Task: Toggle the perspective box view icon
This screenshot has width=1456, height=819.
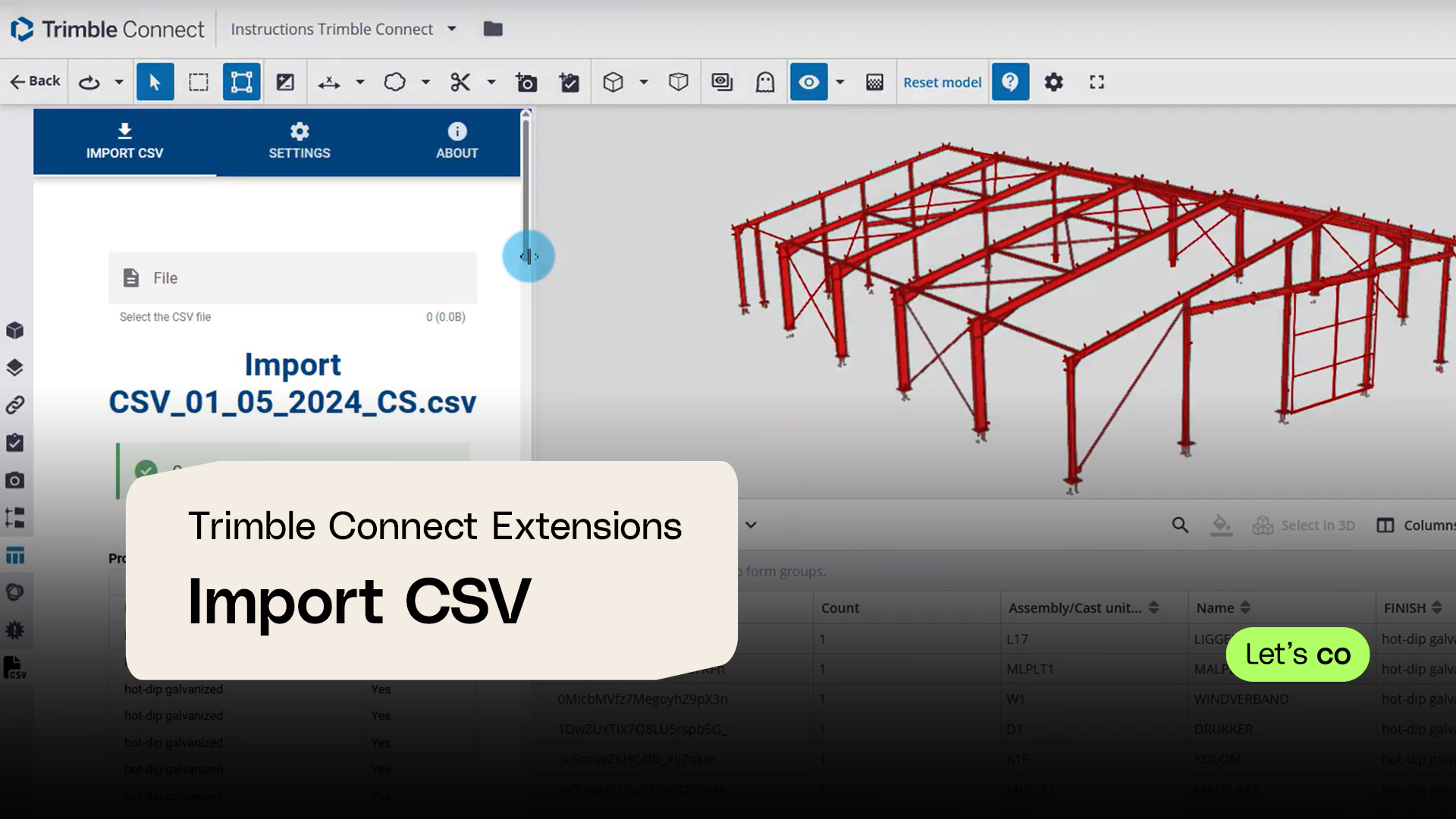Action: [x=679, y=82]
